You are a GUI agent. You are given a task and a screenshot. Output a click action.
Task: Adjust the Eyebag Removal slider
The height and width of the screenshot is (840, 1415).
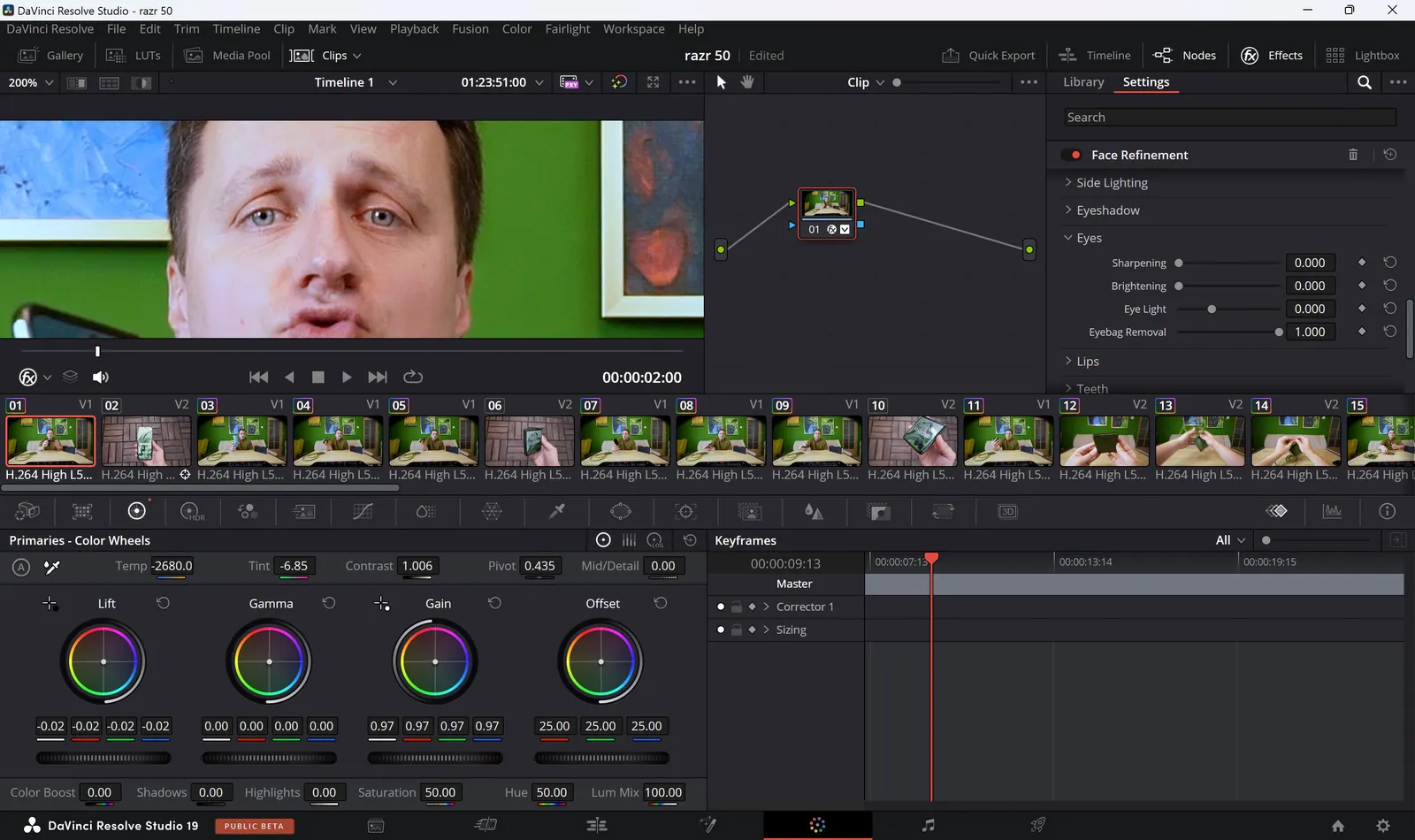click(x=1279, y=332)
